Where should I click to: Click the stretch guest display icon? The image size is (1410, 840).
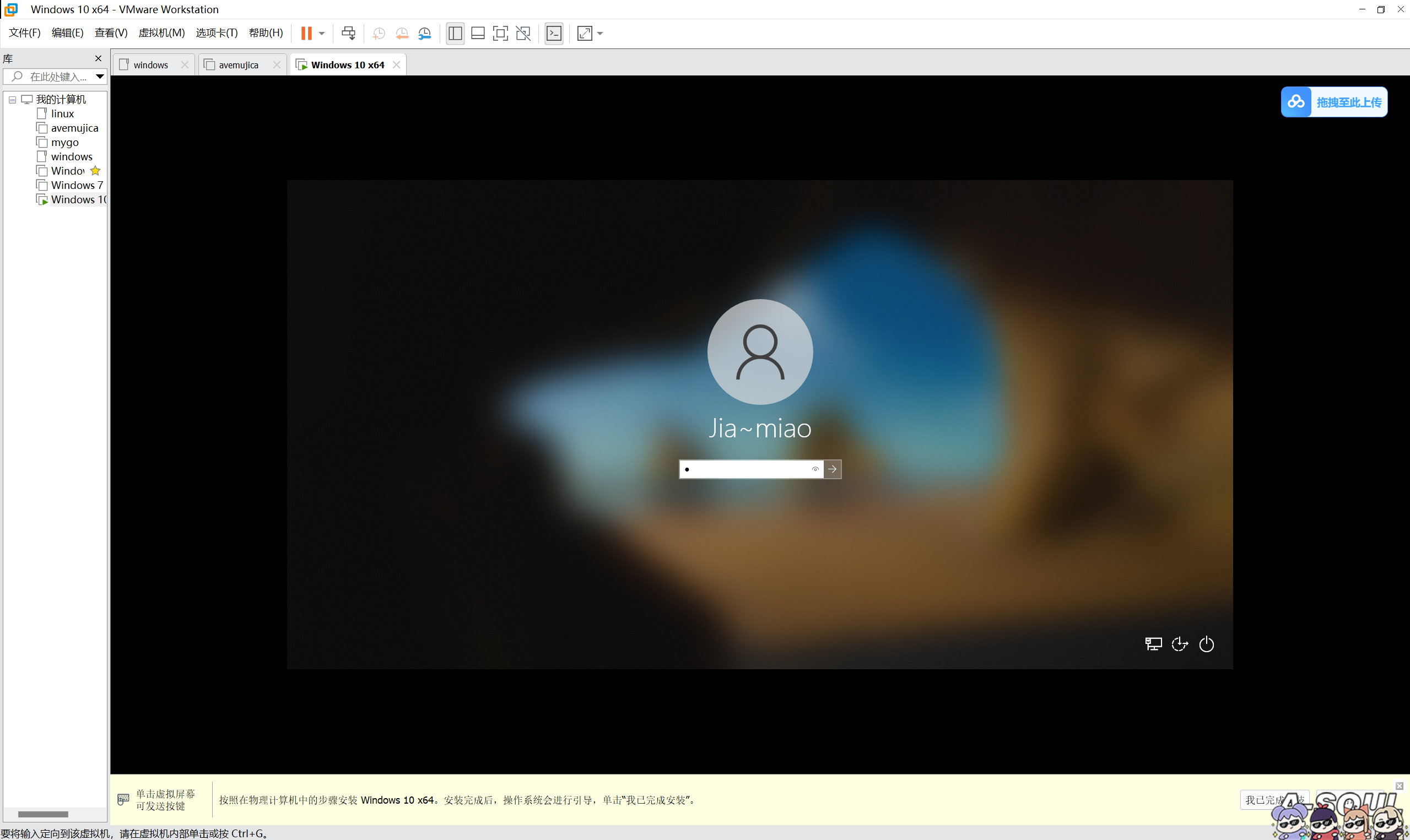585,34
